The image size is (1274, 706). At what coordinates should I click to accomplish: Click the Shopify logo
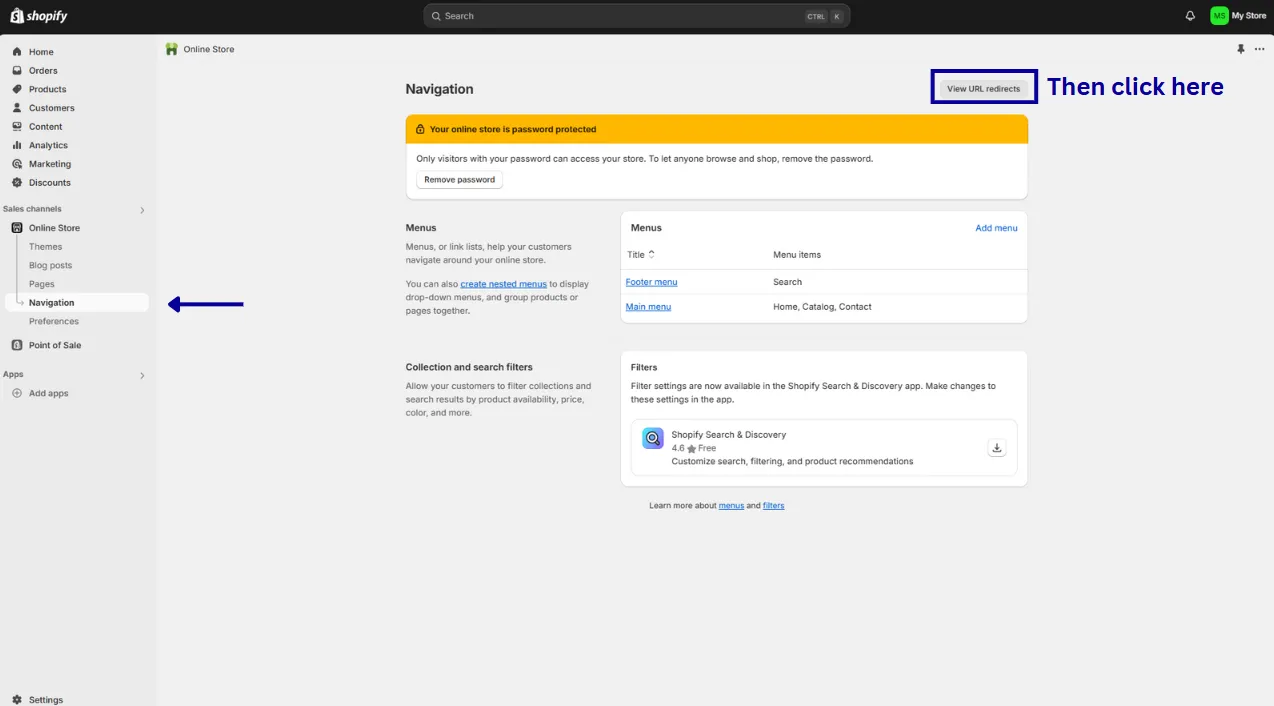[x=40, y=16]
